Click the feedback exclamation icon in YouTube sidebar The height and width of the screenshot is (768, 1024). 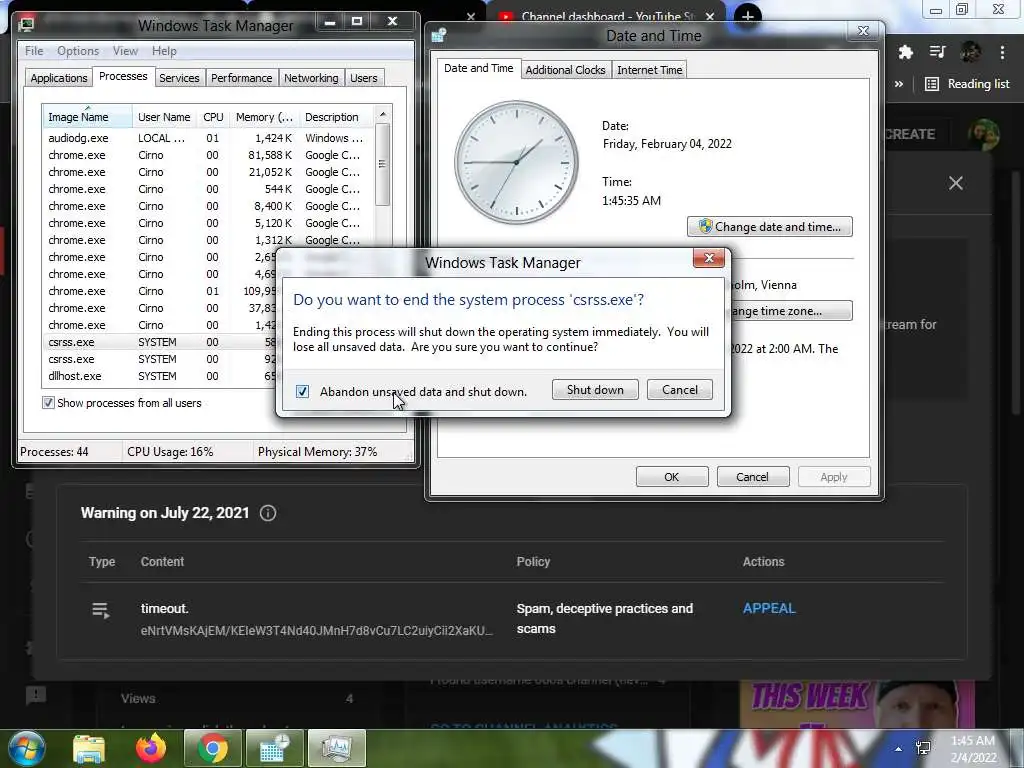[36, 696]
